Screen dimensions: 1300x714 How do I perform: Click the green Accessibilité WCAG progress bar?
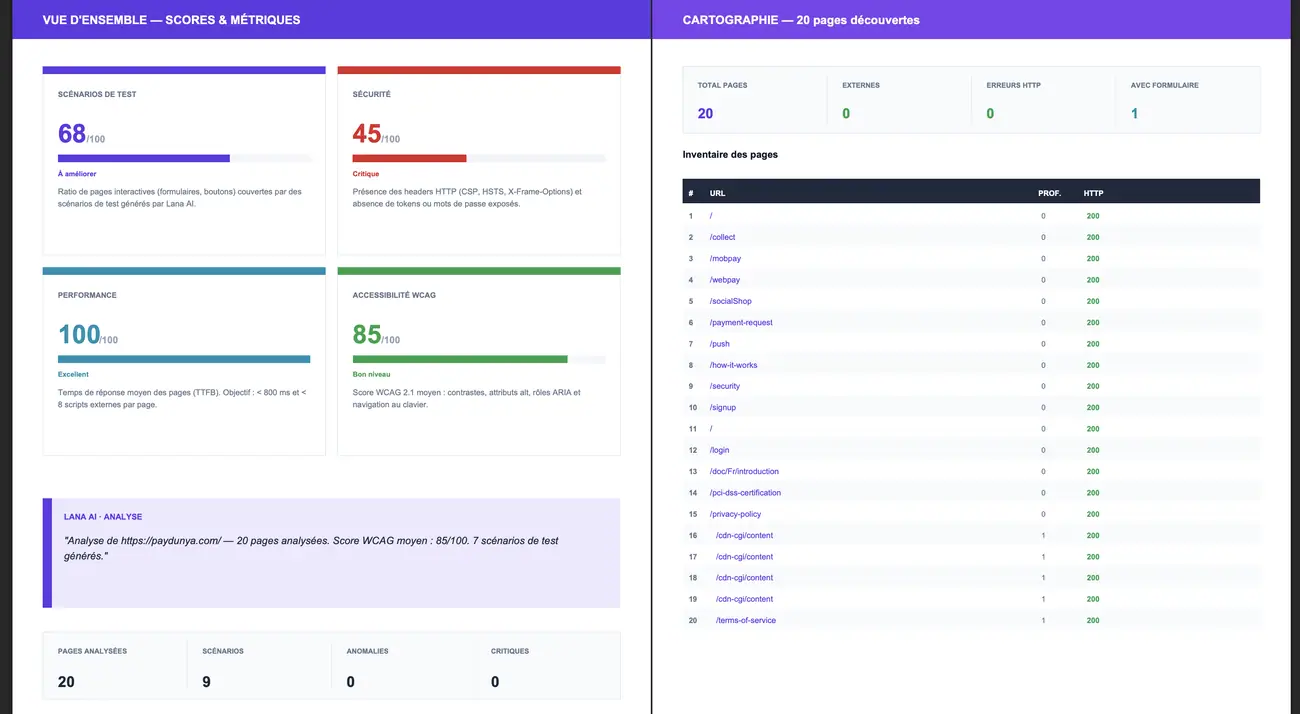tap(479, 359)
